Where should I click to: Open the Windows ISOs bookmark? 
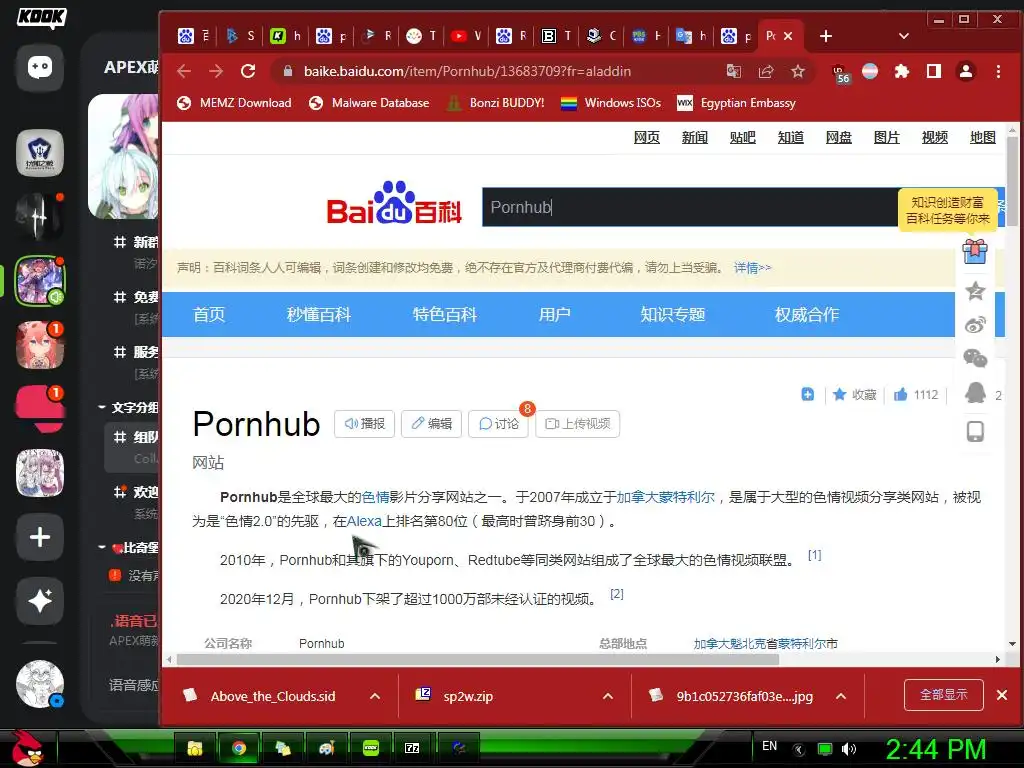(611, 103)
